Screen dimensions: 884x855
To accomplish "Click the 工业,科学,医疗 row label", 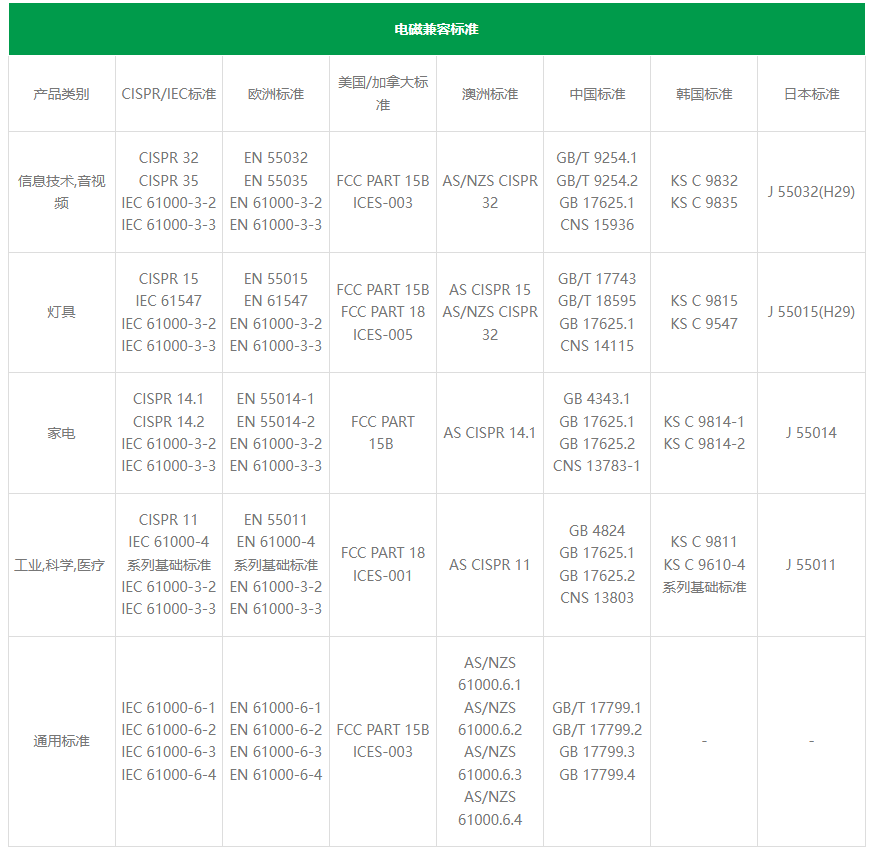I will pyautogui.click(x=61, y=565).
